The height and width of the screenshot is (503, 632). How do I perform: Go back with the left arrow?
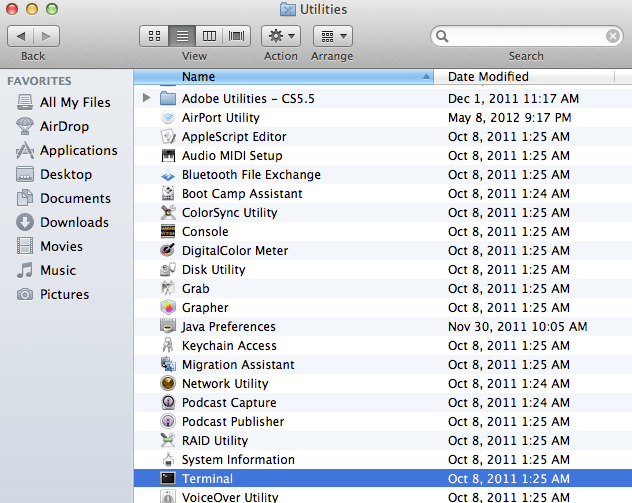21,36
